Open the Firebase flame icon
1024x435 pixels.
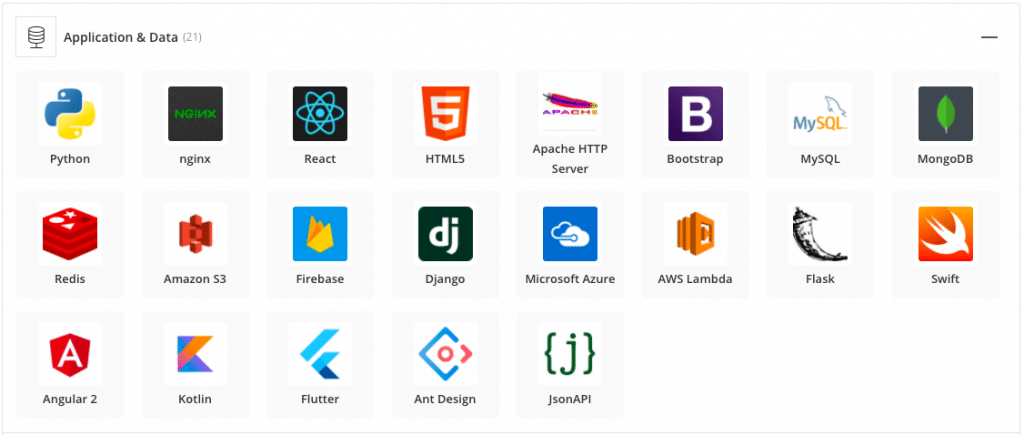[320, 234]
